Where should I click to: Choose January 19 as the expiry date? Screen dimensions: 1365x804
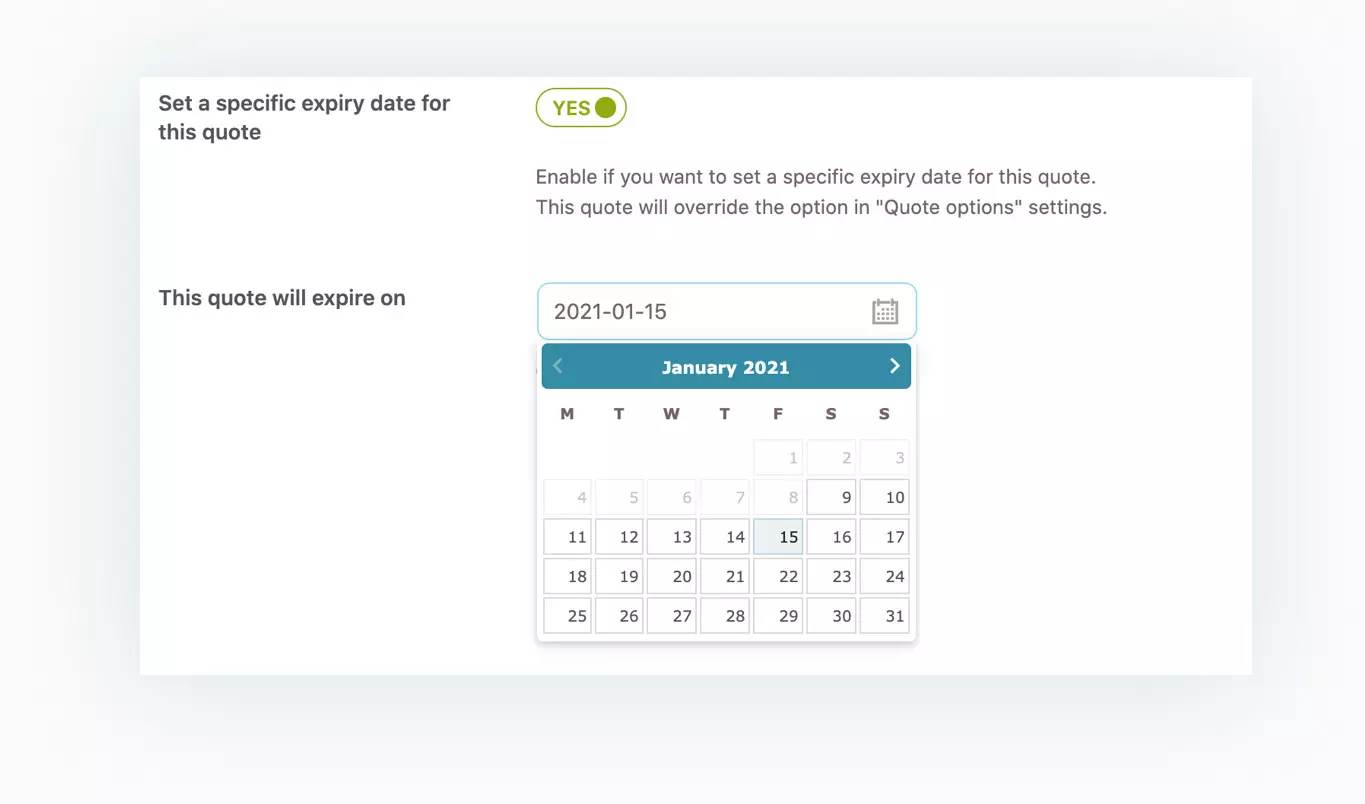pyautogui.click(x=619, y=576)
